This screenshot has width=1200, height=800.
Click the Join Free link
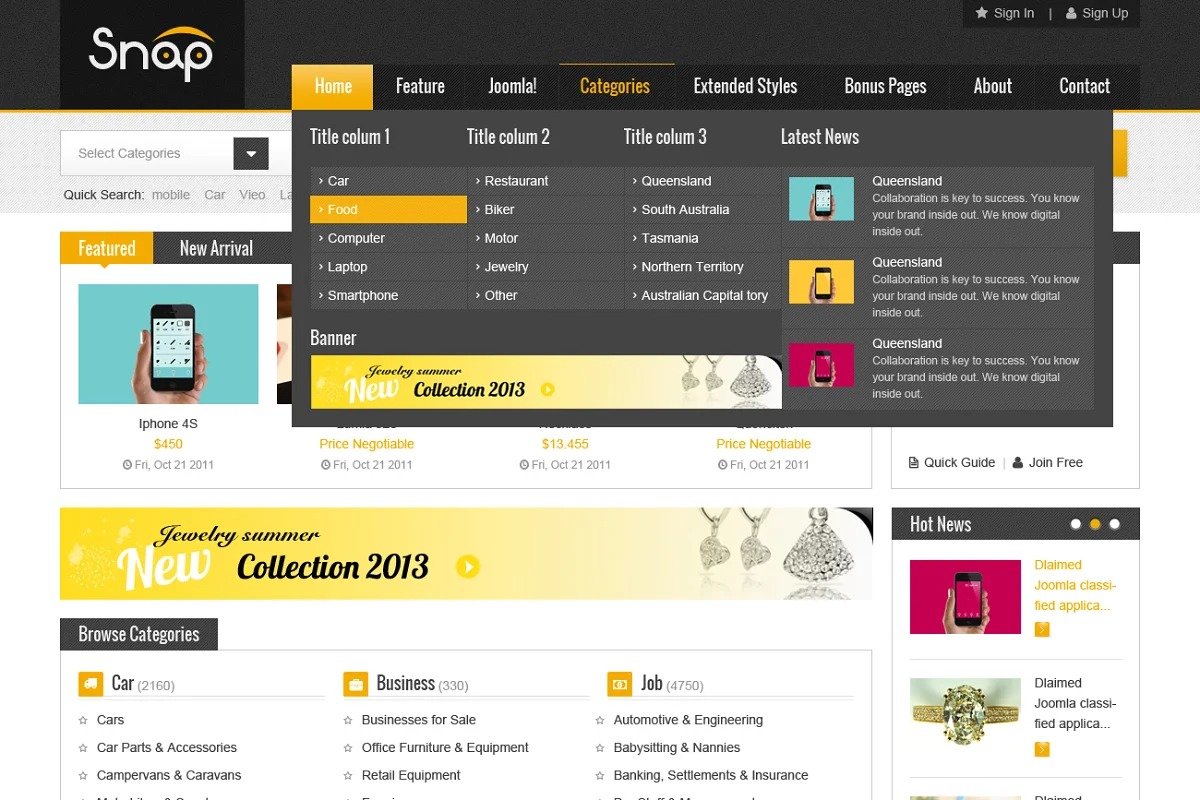[x=1055, y=462]
